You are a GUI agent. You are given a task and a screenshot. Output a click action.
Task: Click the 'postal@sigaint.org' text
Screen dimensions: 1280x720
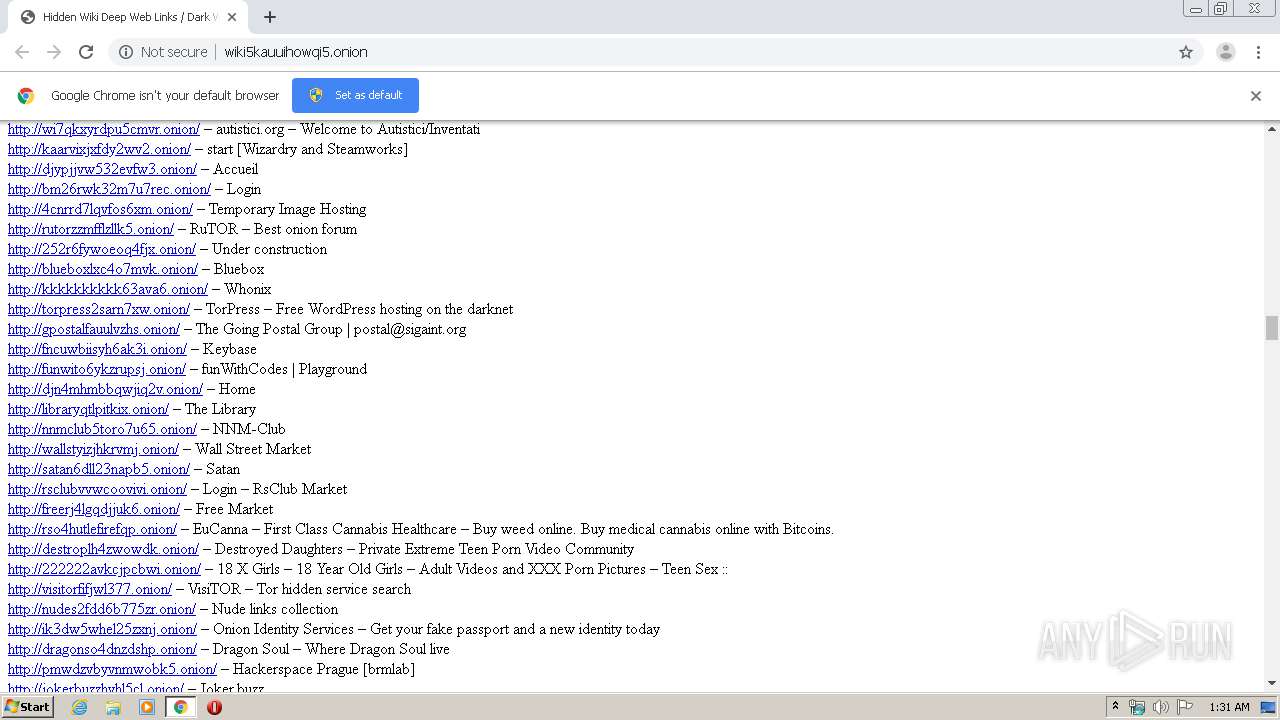click(x=410, y=329)
